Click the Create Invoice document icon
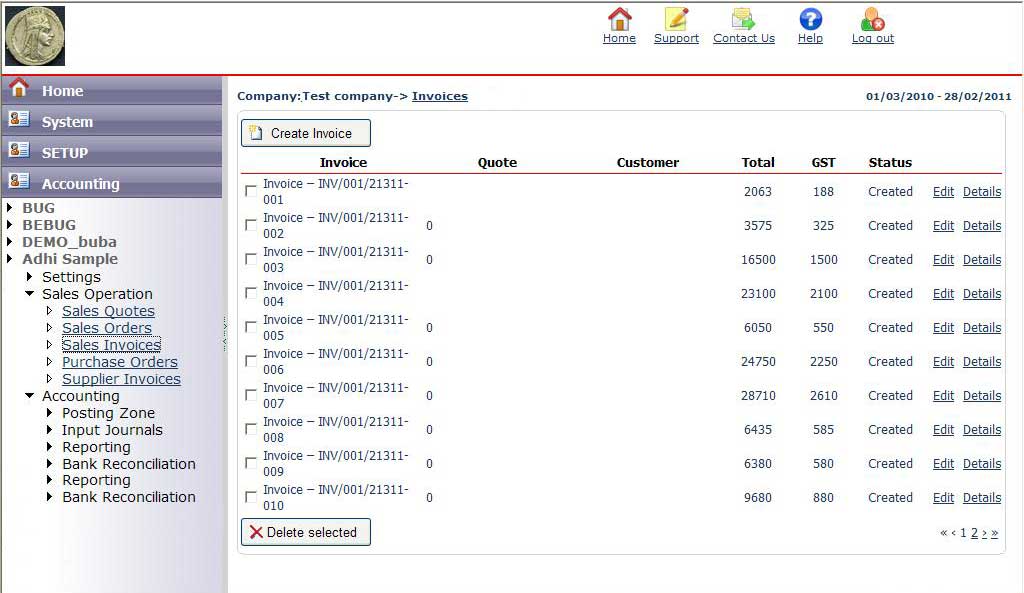The height and width of the screenshot is (593, 1024). (x=256, y=133)
